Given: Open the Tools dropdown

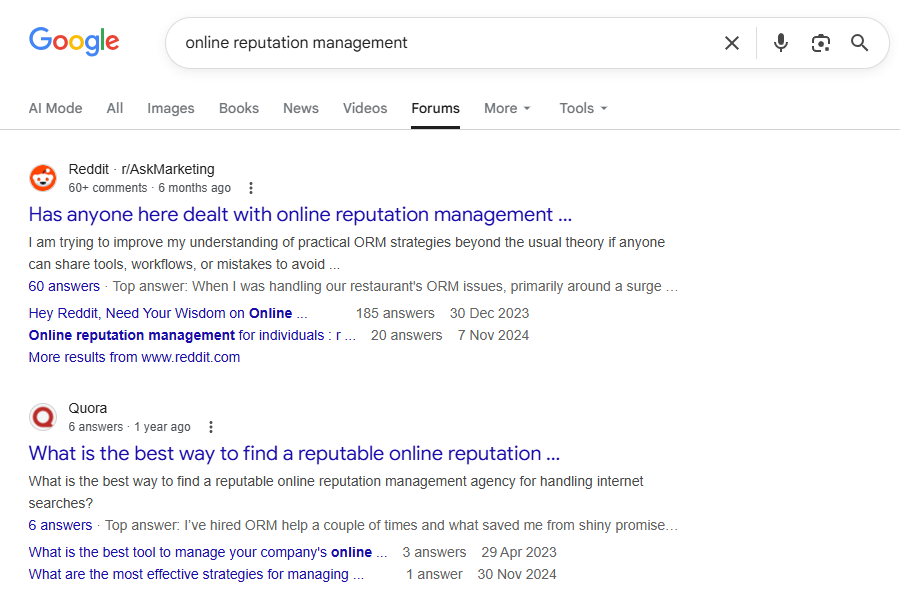Looking at the screenshot, I should (x=583, y=108).
